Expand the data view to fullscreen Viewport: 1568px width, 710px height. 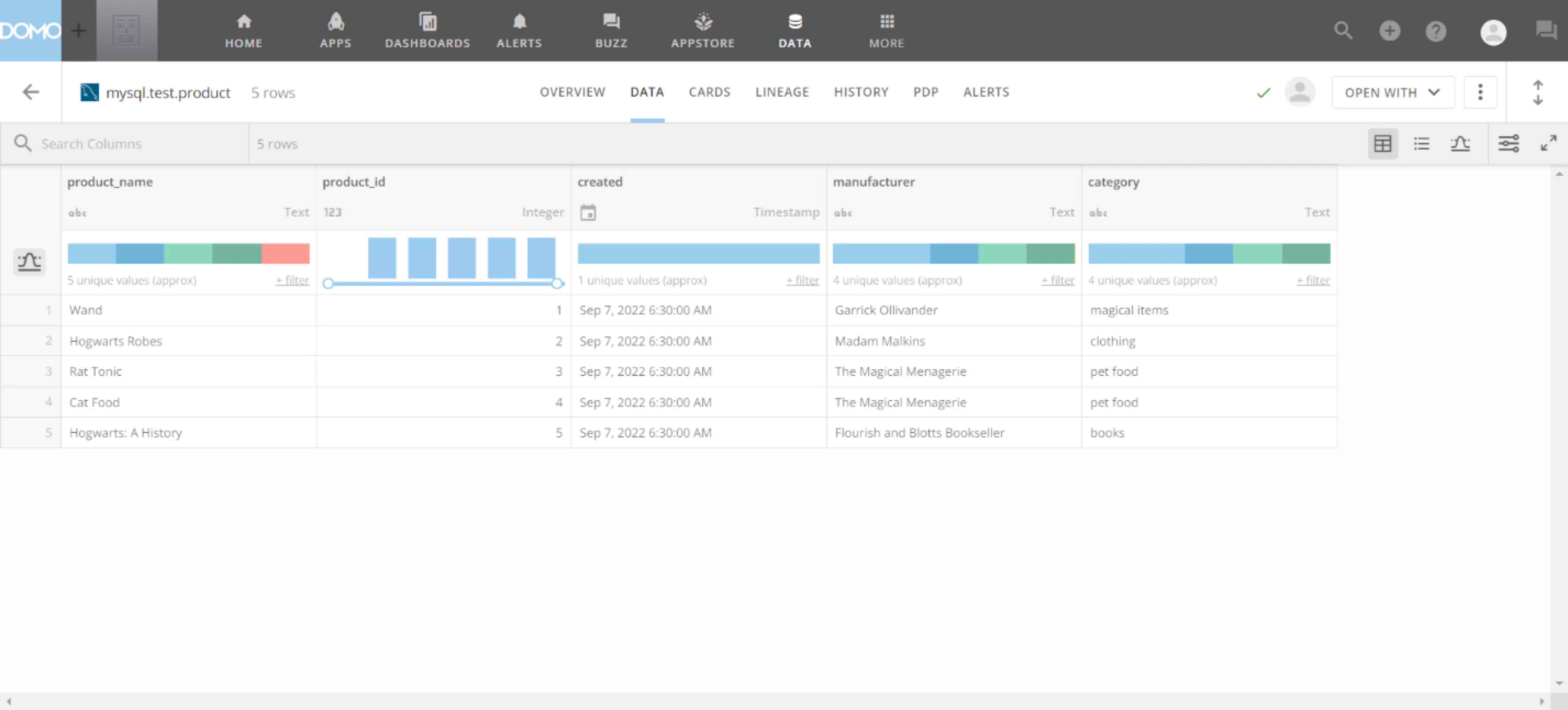(1549, 143)
